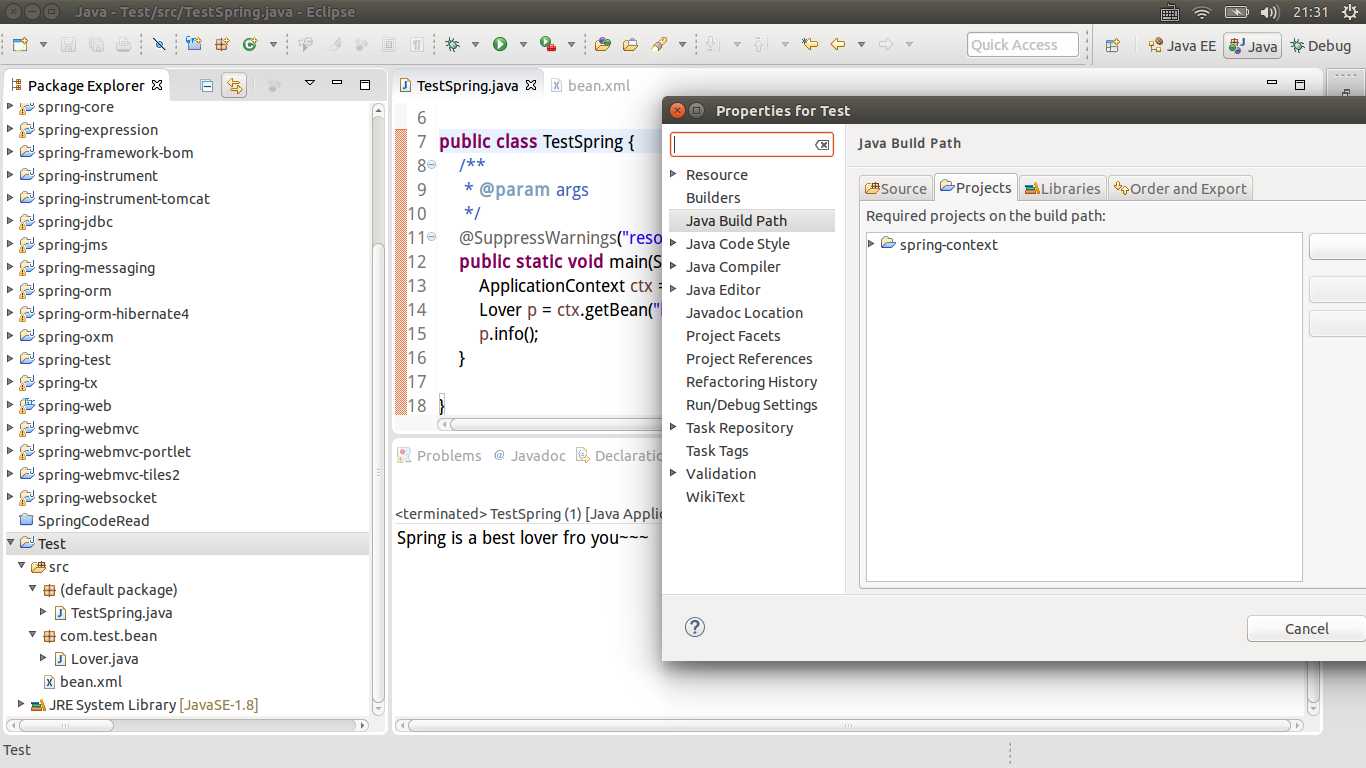Select the Order and Export tab

click(1179, 188)
